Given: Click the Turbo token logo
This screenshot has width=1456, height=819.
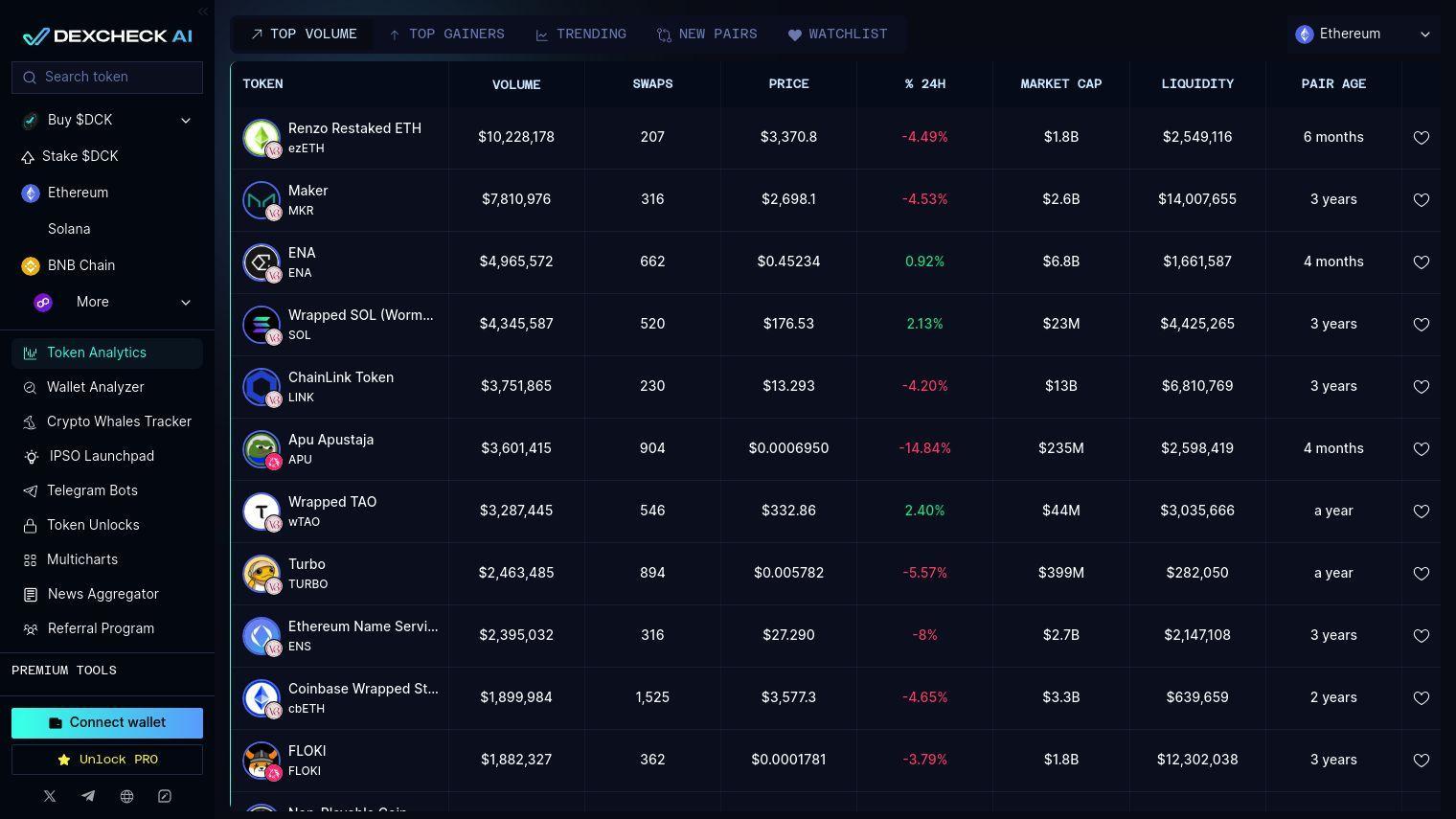Looking at the screenshot, I should (x=261, y=574).
